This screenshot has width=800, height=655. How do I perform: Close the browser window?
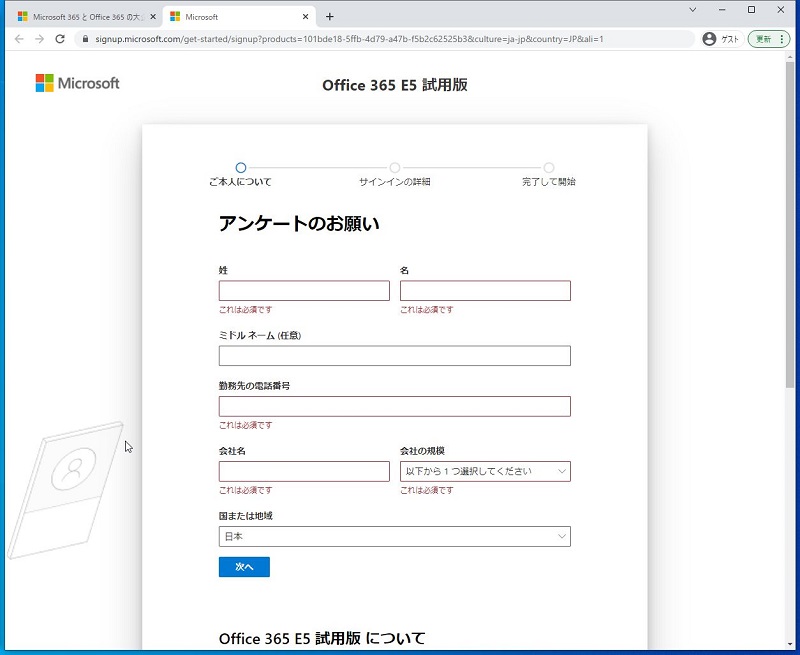[x=781, y=10]
